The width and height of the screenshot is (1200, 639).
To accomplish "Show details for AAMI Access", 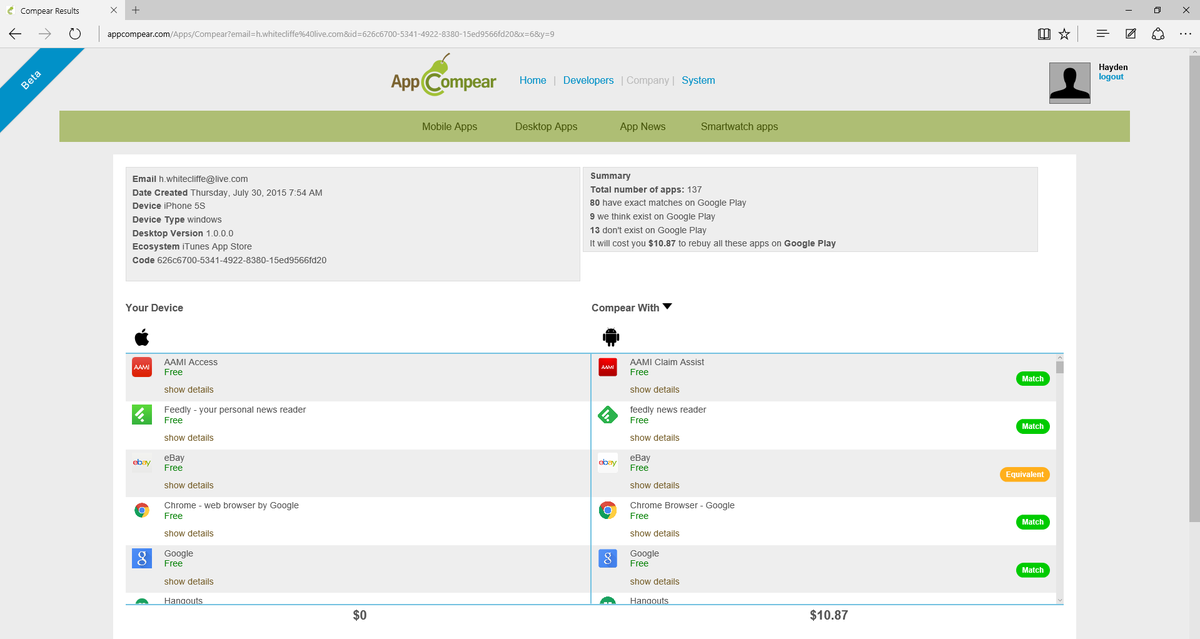I will point(189,390).
